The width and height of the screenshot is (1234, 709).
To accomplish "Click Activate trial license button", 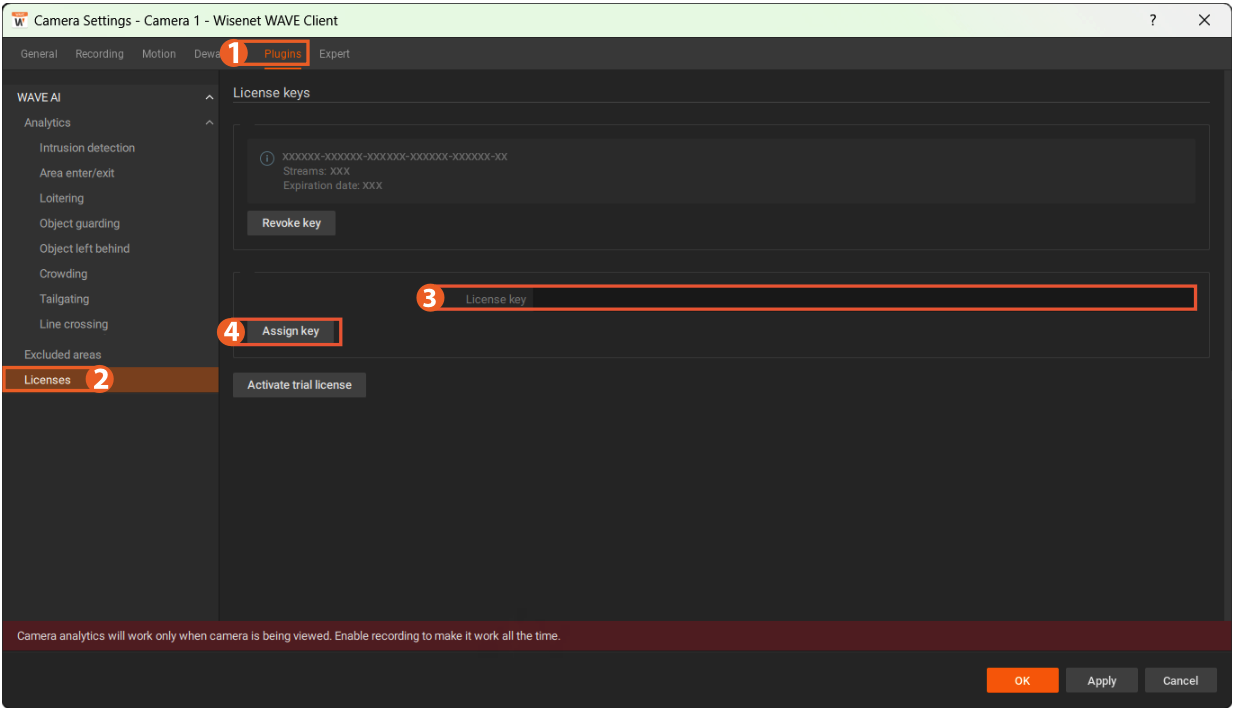I will tap(299, 385).
